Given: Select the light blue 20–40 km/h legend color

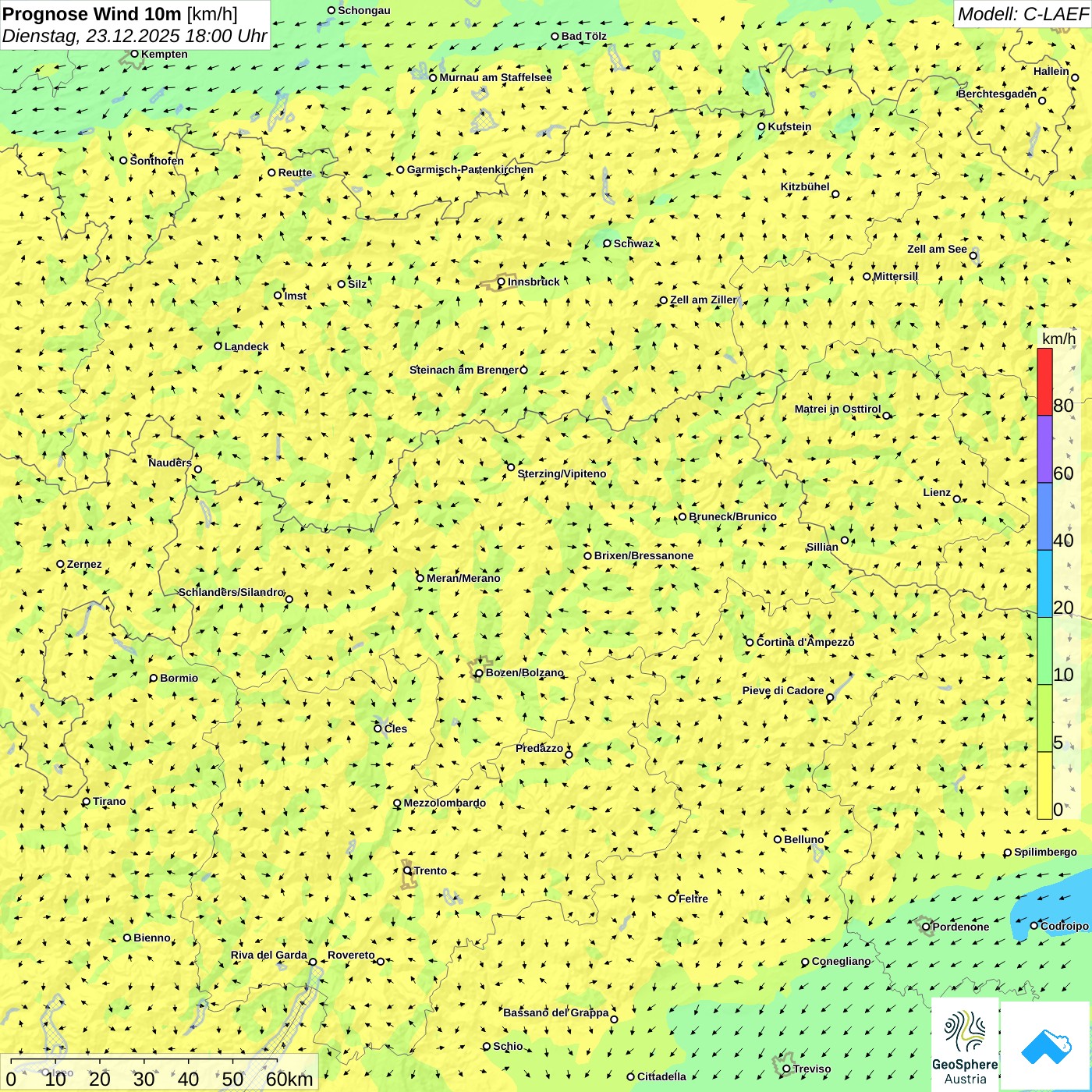Looking at the screenshot, I should click(1044, 584).
